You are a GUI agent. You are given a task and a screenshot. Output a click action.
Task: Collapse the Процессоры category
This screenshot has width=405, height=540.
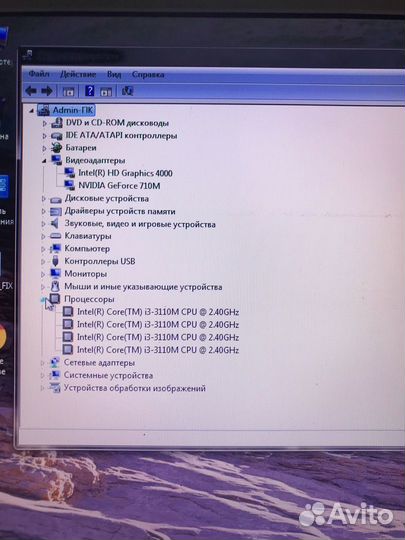coord(43,300)
